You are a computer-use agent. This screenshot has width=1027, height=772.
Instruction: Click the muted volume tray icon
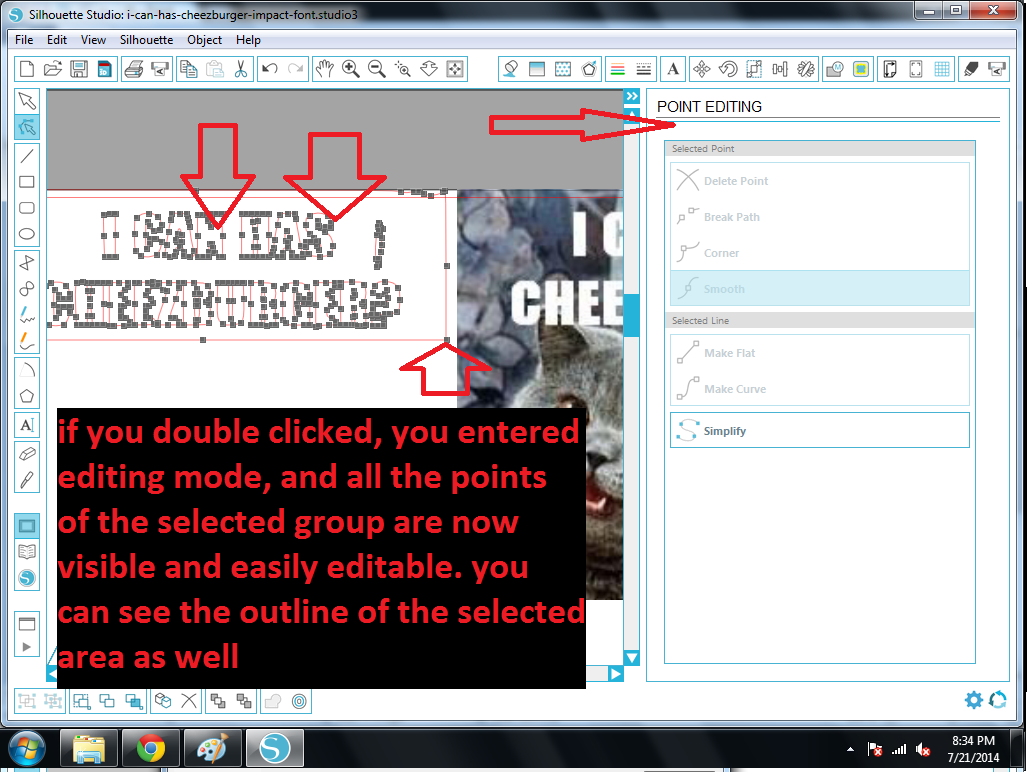(x=924, y=749)
